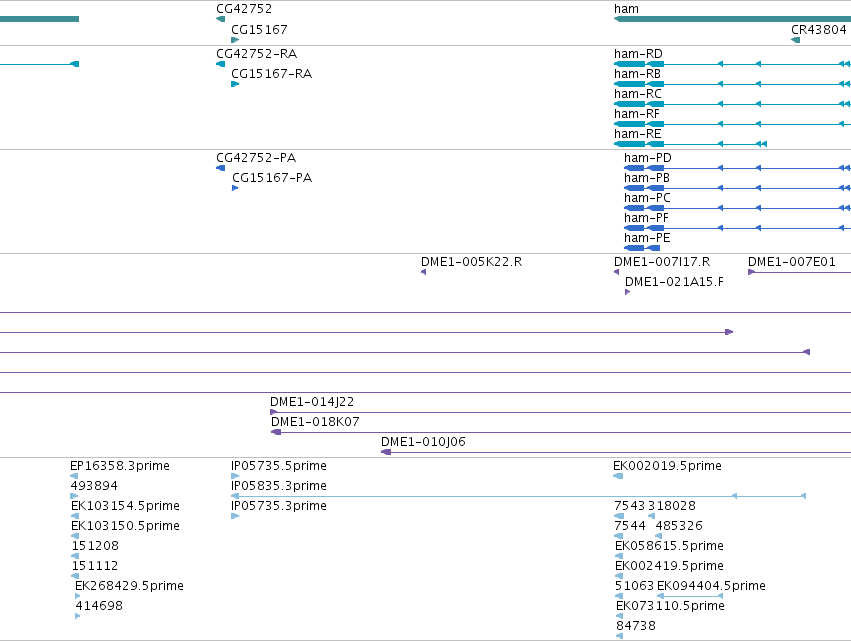Select the DME1-014J22 BAC line

(561, 412)
